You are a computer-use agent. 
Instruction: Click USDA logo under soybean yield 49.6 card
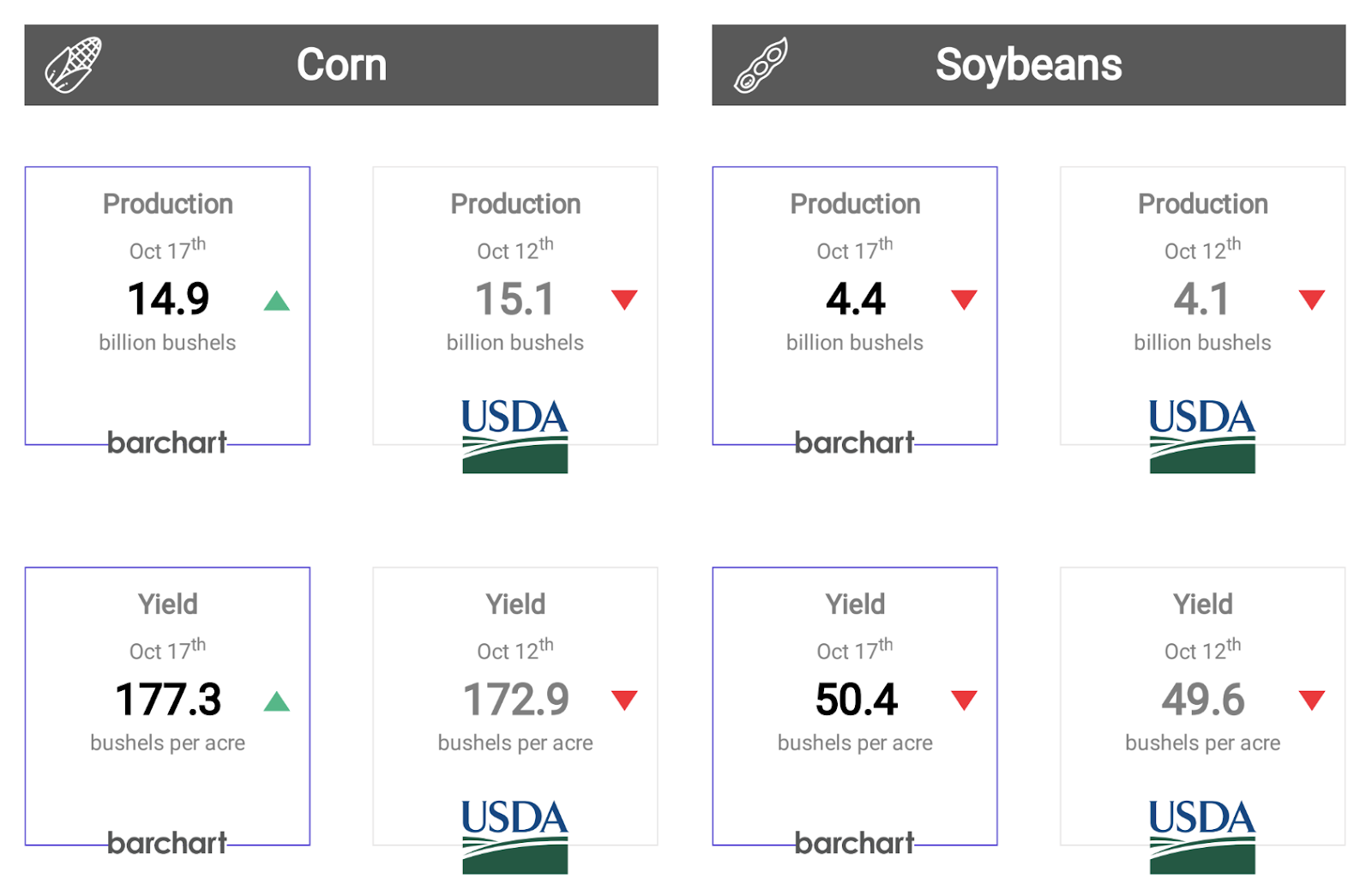click(1202, 836)
